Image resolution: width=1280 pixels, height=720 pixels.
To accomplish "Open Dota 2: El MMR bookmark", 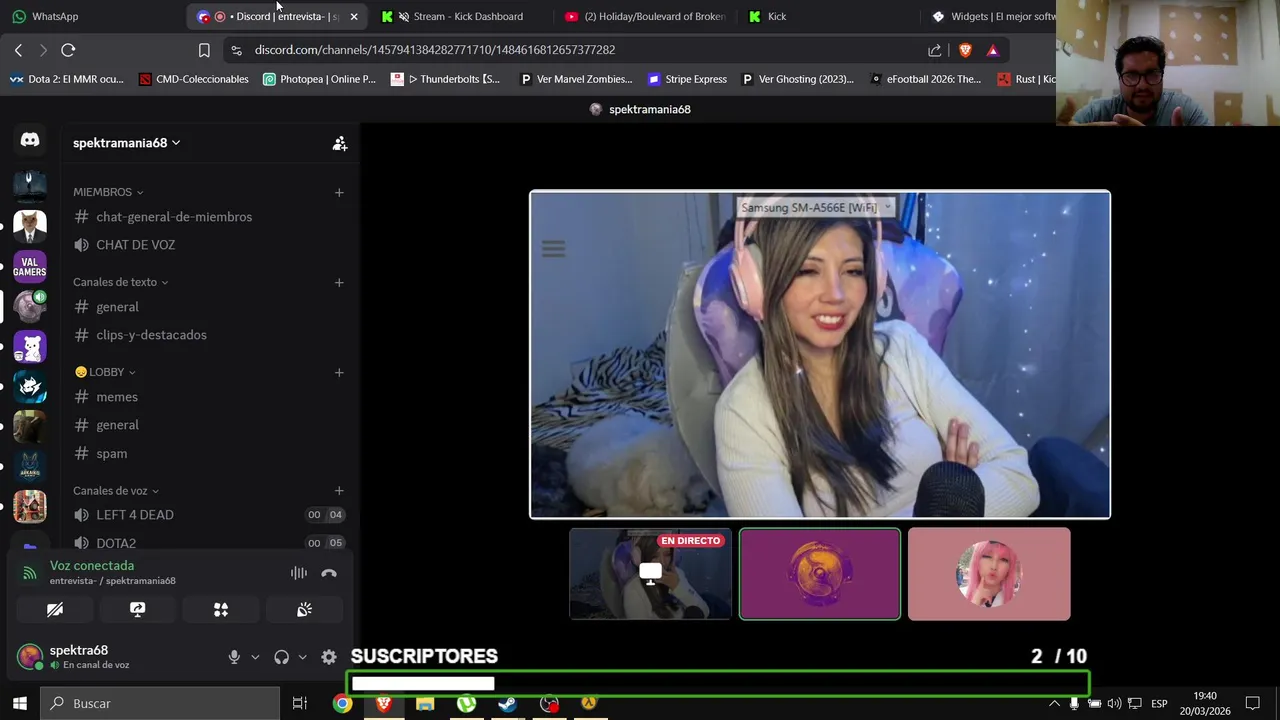I will [67, 79].
